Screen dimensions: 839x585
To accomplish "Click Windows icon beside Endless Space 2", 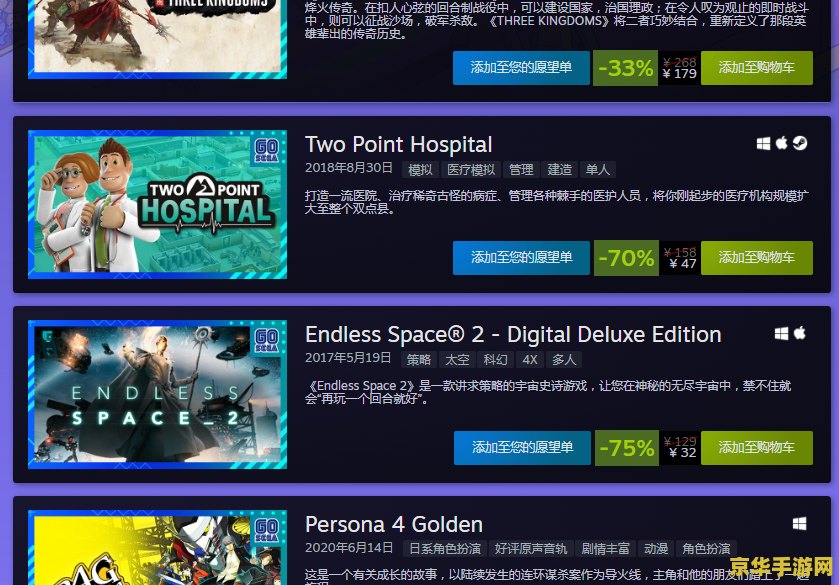I will pyautogui.click(x=781, y=334).
